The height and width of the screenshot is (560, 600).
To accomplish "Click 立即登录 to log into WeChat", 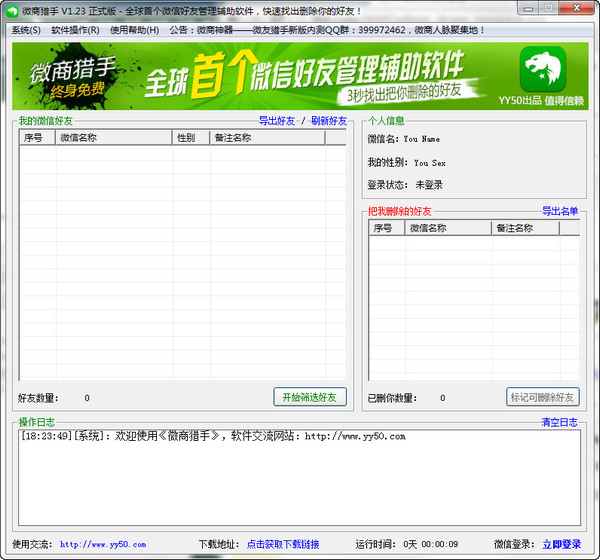I will point(561,544).
